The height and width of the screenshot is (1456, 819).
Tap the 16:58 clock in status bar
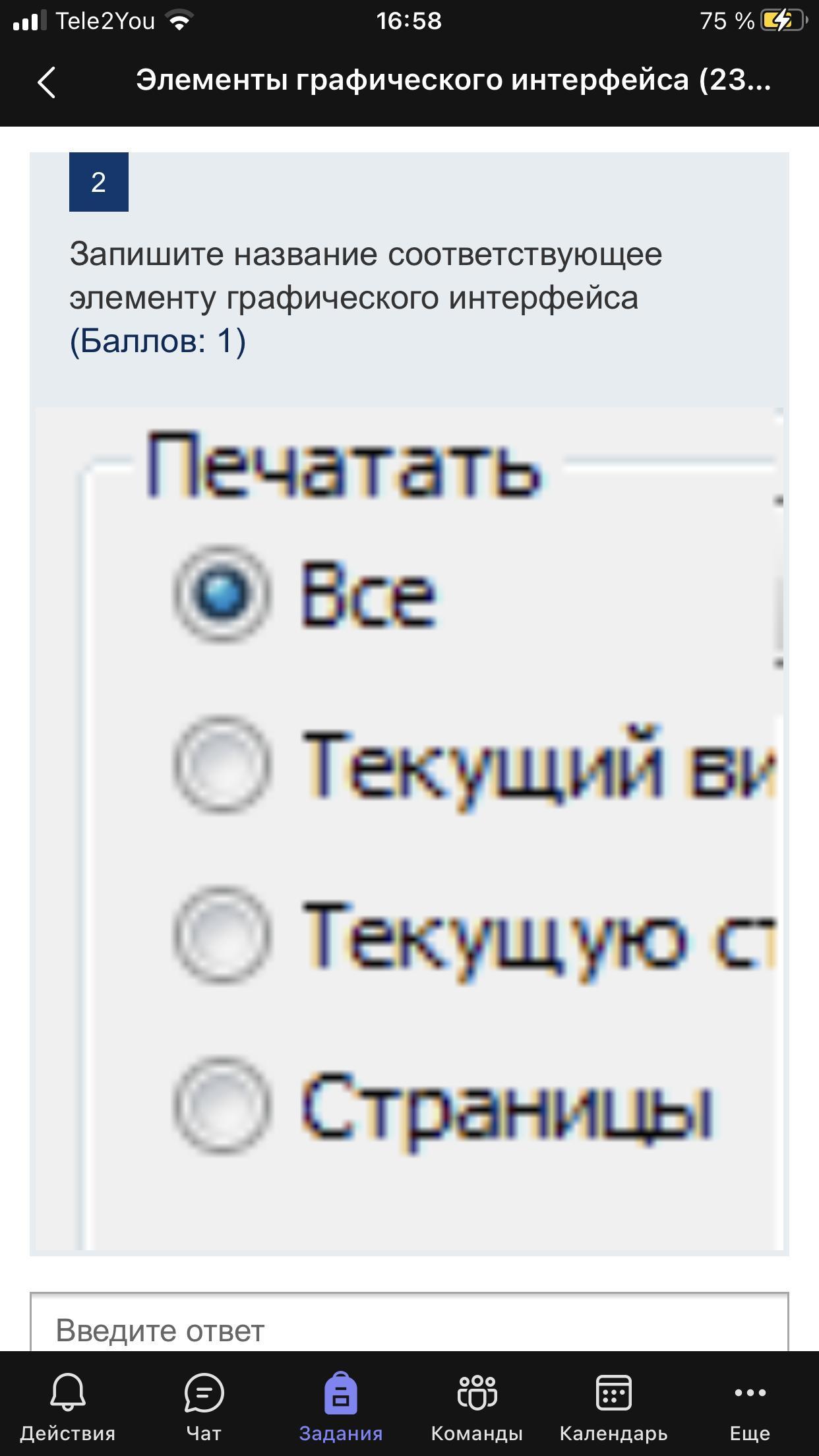pyautogui.click(x=409, y=21)
